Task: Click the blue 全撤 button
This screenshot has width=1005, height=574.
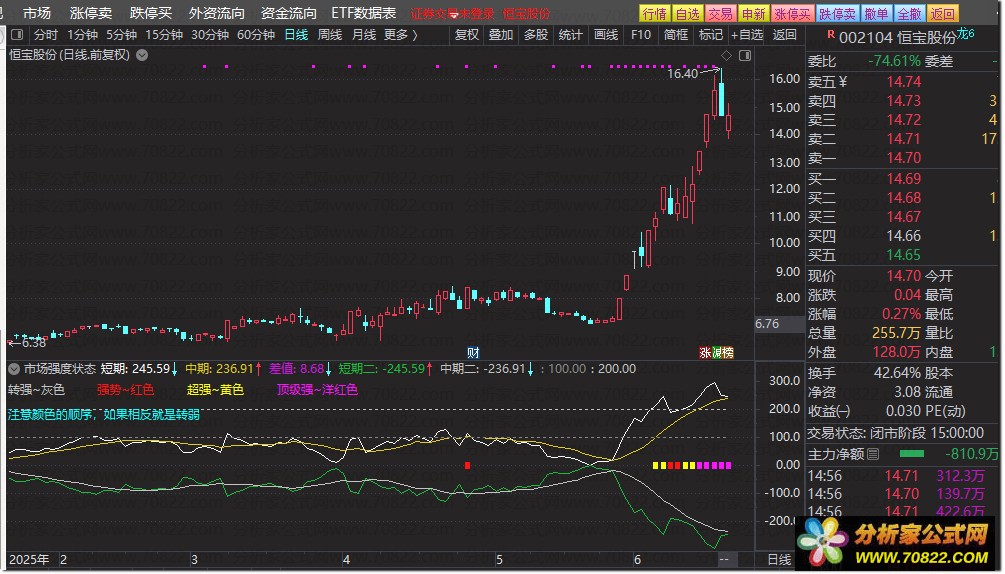Action: 909,13
